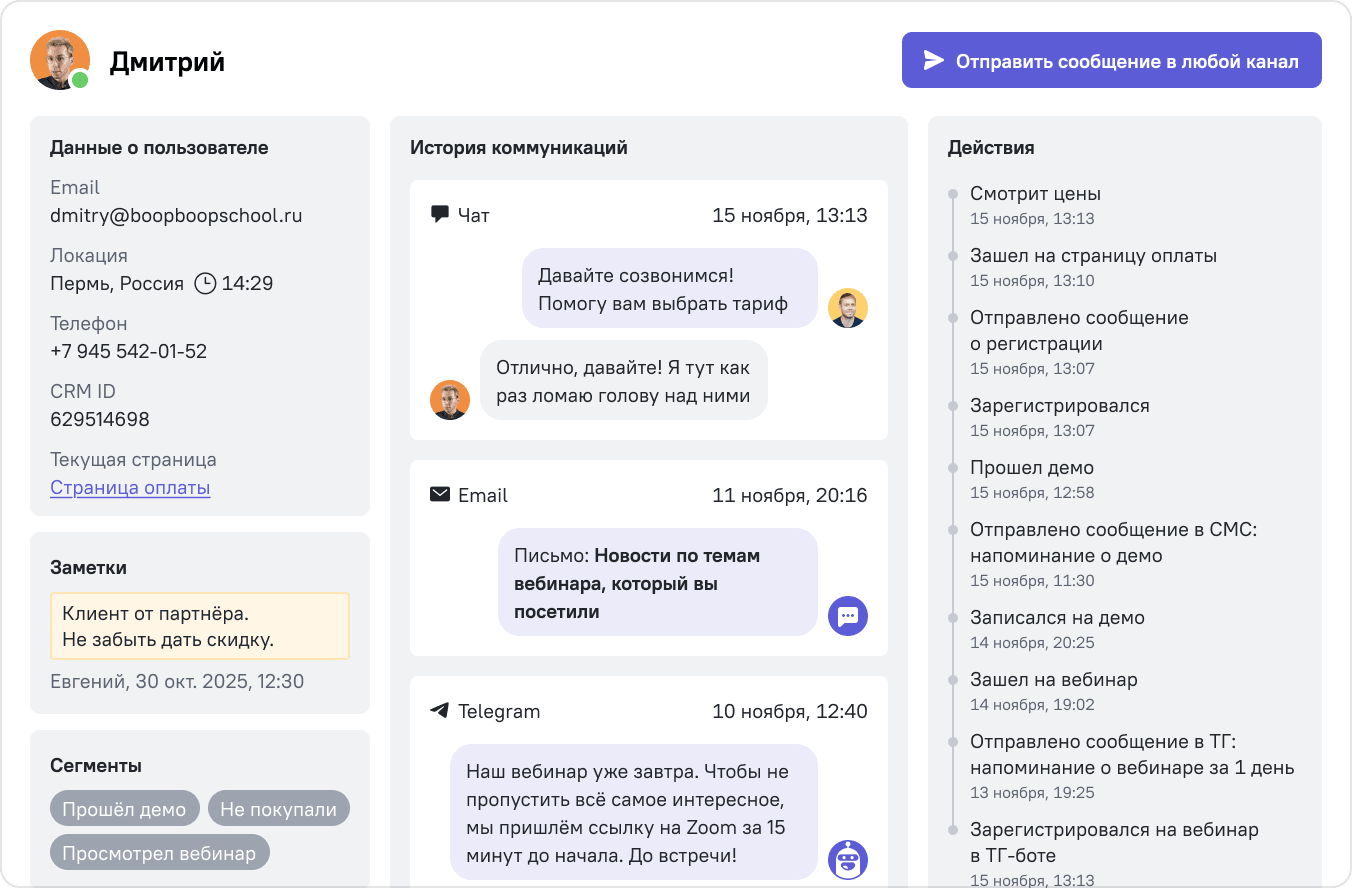This screenshot has height=888, width=1352.
Task: Click the 'Смотрит цены' action text
Action: click(x=1035, y=194)
